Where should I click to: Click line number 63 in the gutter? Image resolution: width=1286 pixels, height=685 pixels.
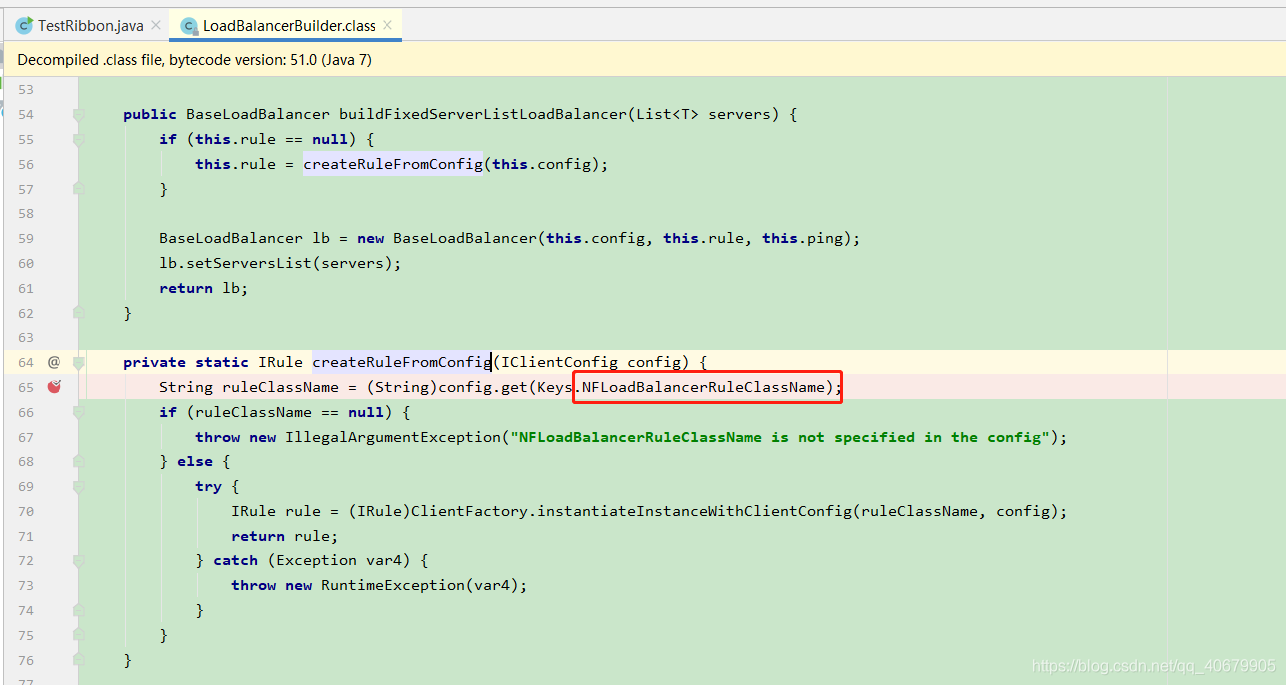(26, 337)
